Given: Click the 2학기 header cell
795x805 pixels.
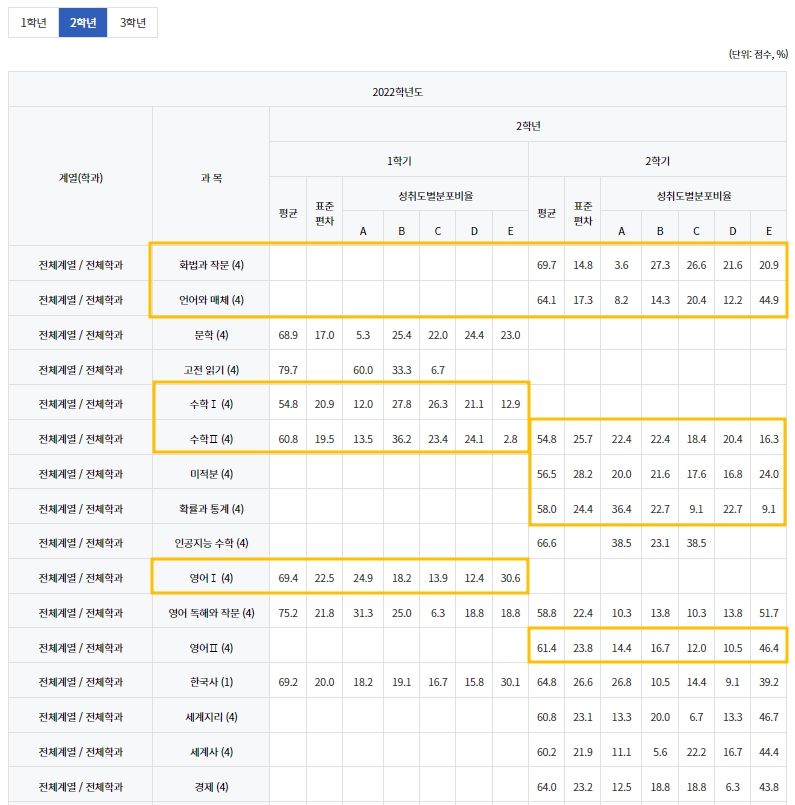Looking at the screenshot, I should click(657, 161).
